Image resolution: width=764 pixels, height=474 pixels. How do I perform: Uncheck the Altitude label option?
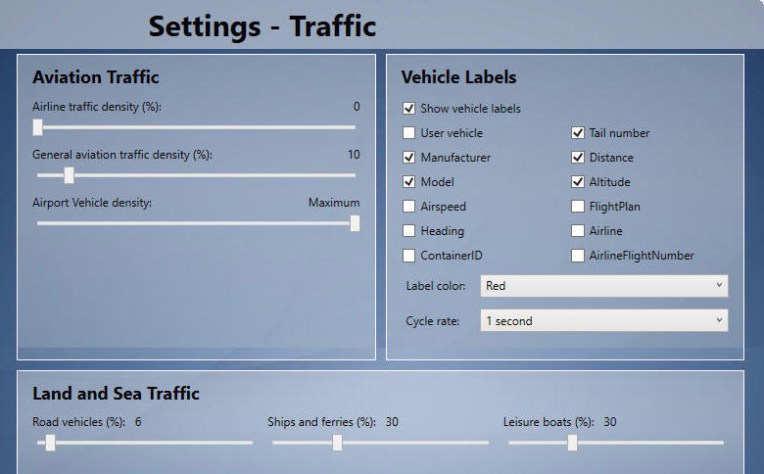(578, 182)
